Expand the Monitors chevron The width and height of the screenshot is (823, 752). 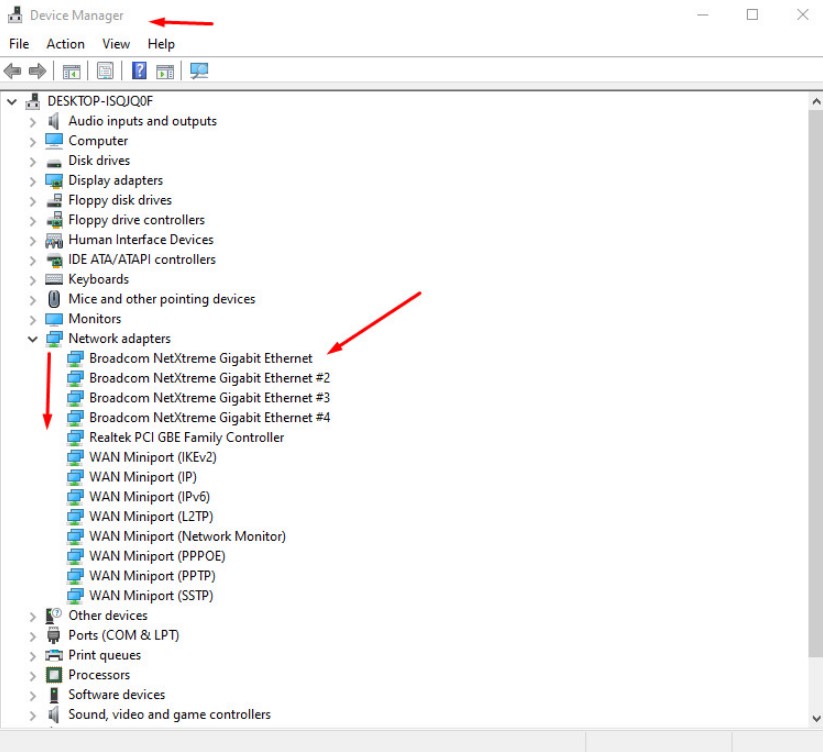pyautogui.click(x=33, y=320)
